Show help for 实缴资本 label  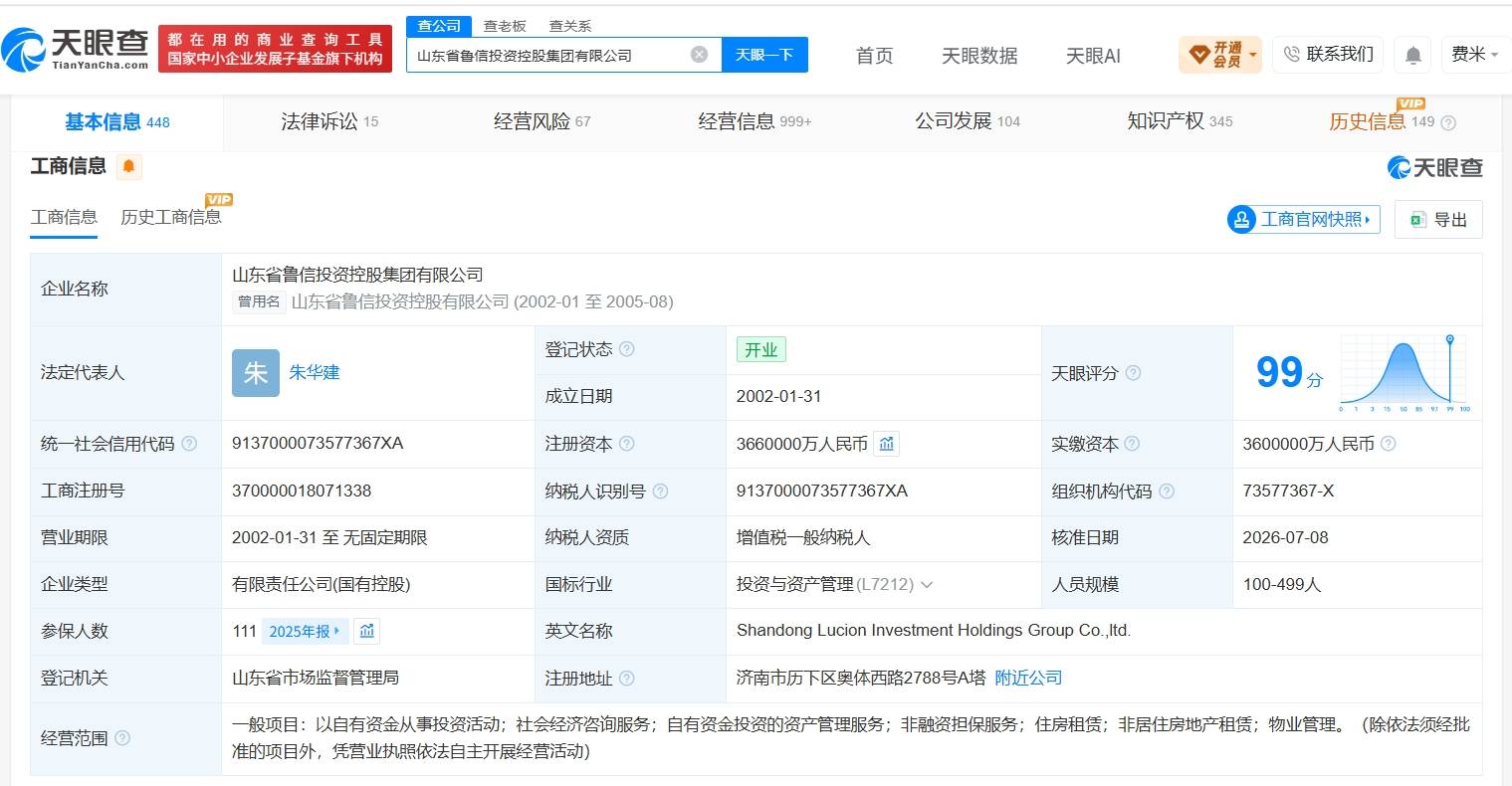pyautogui.click(x=1132, y=444)
